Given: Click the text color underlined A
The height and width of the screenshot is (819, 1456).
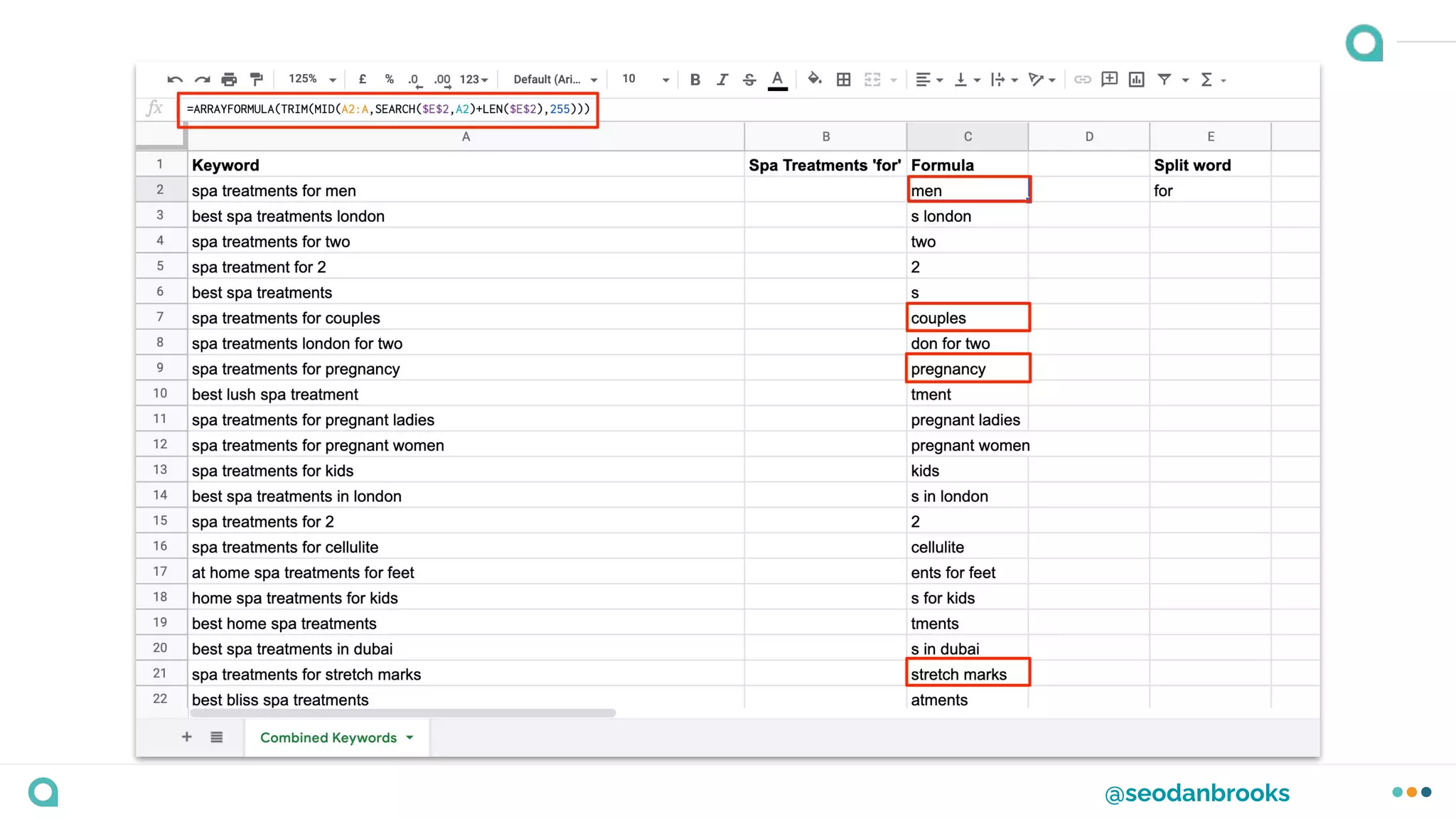Looking at the screenshot, I should pos(778,80).
